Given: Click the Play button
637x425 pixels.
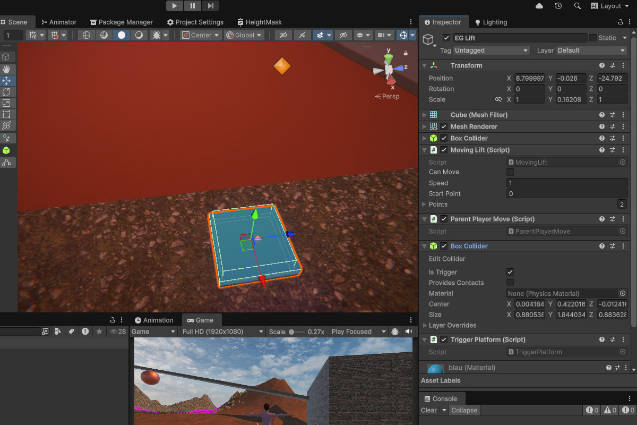Looking at the screenshot, I should point(174,6).
